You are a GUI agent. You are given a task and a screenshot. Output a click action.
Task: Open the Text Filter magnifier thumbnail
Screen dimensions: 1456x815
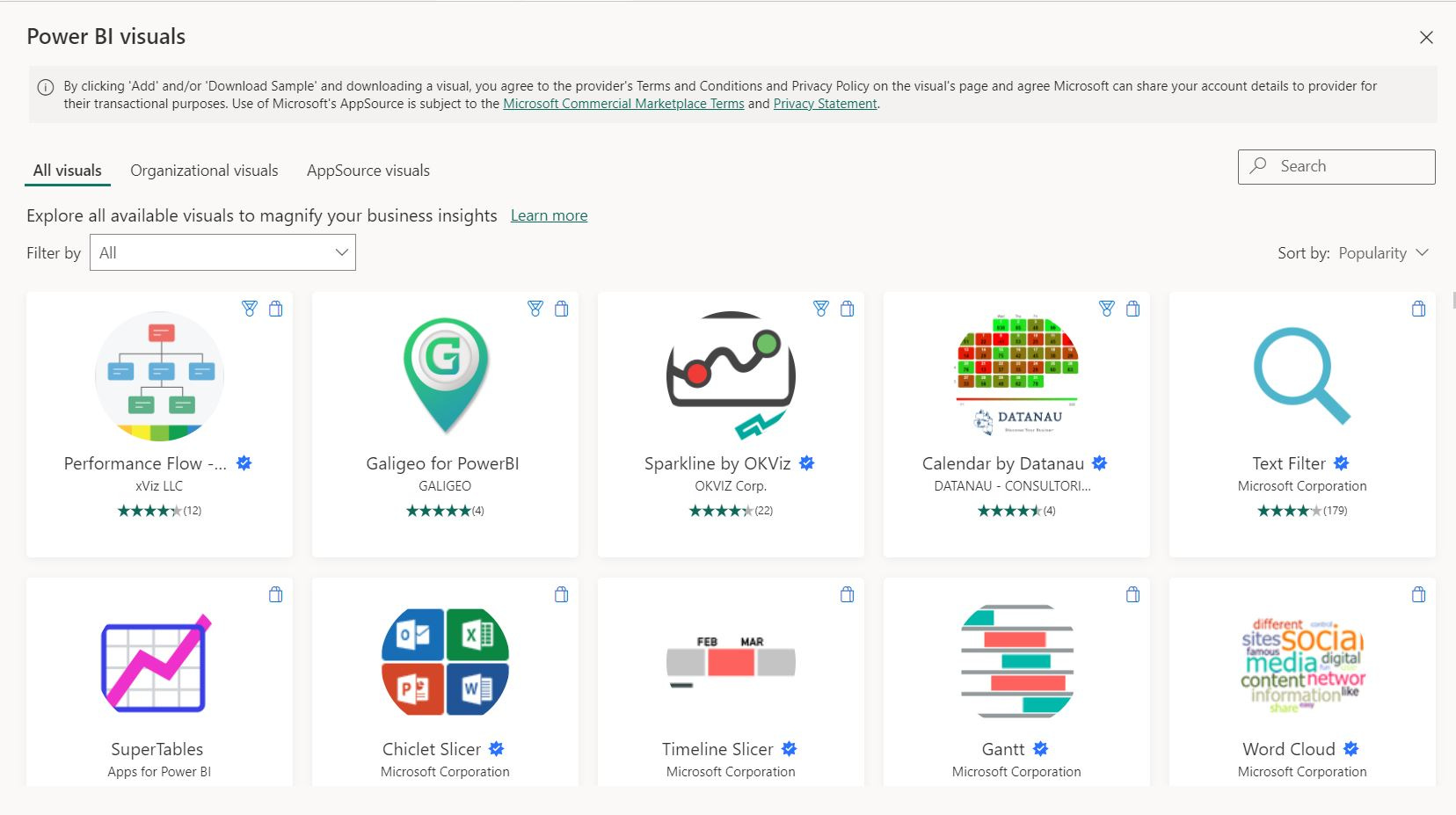pyautogui.click(x=1302, y=375)
